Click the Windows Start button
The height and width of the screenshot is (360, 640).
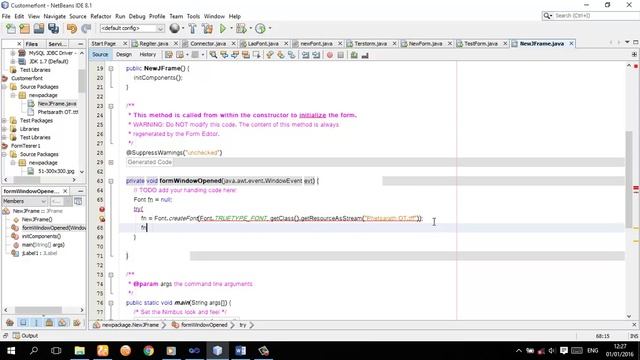[x=11, y=351]
